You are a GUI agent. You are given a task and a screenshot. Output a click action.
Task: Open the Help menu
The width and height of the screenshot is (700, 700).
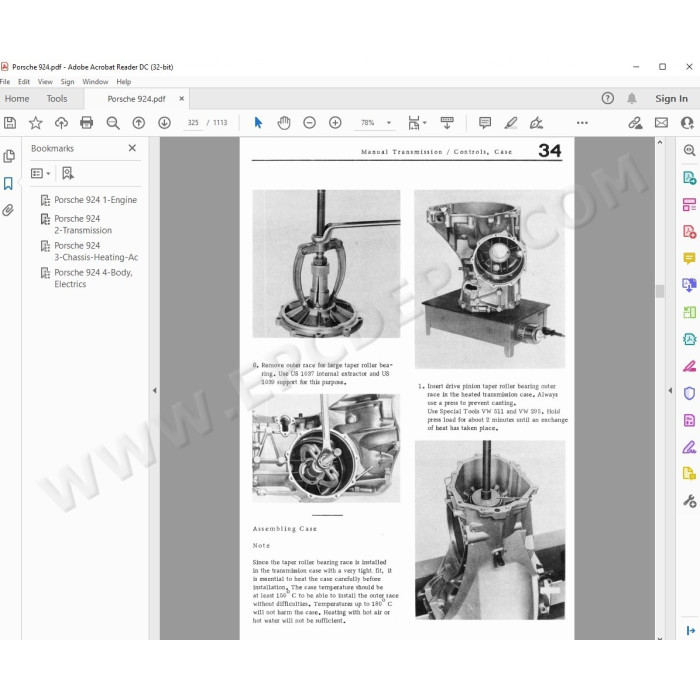(124, 82)
